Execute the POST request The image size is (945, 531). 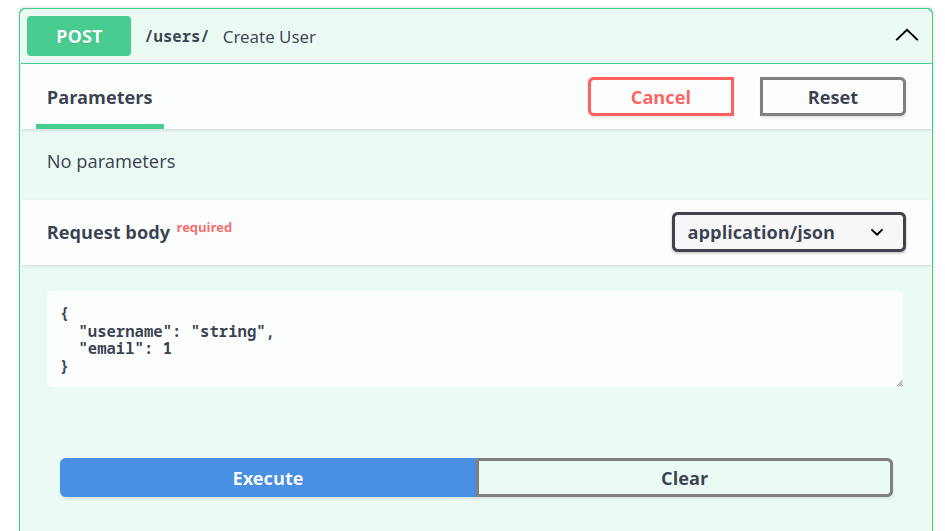pyautogui.click(x=268, y=478)
